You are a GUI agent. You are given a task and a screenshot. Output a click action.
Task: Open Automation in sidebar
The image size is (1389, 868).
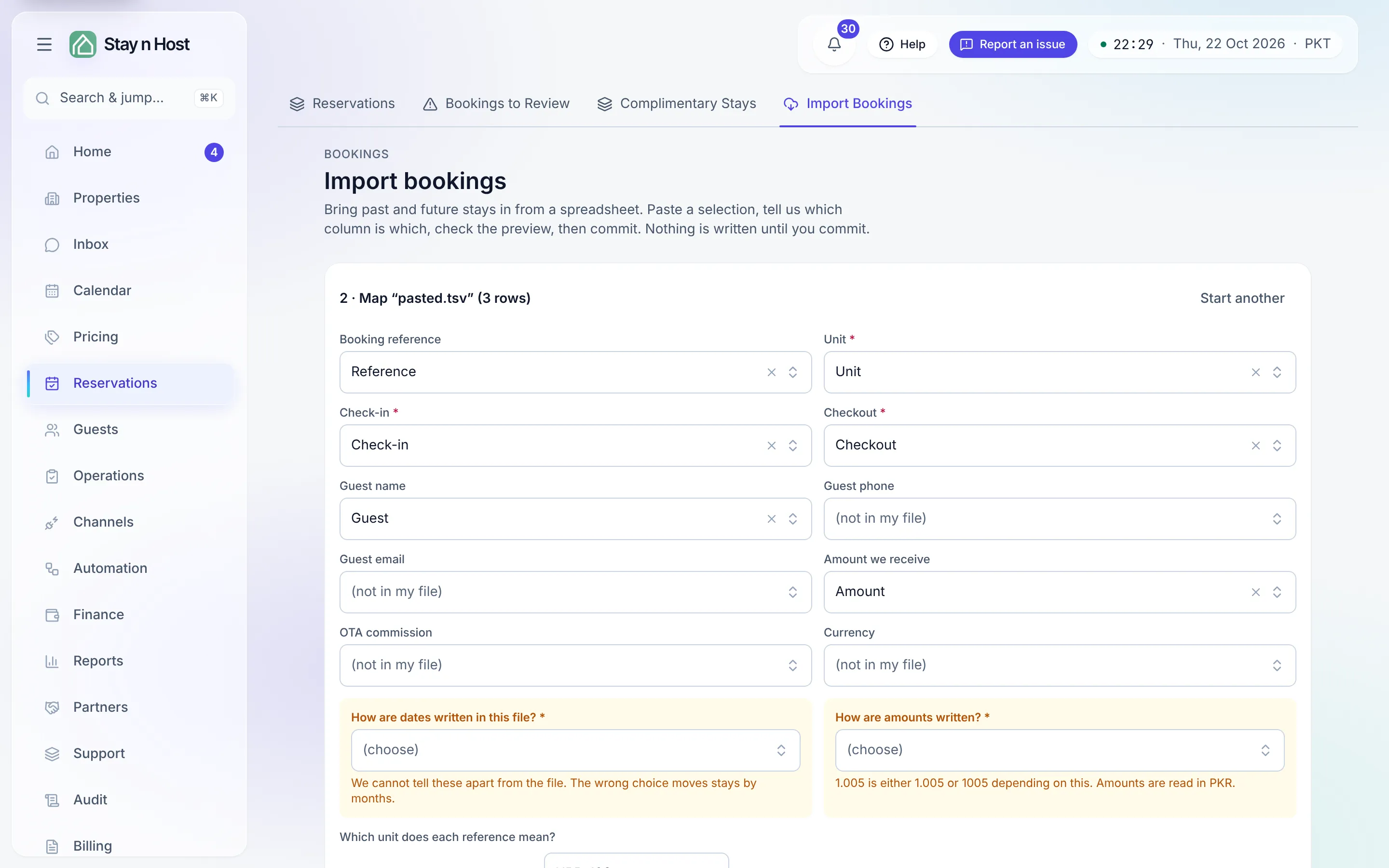point(130,569)
